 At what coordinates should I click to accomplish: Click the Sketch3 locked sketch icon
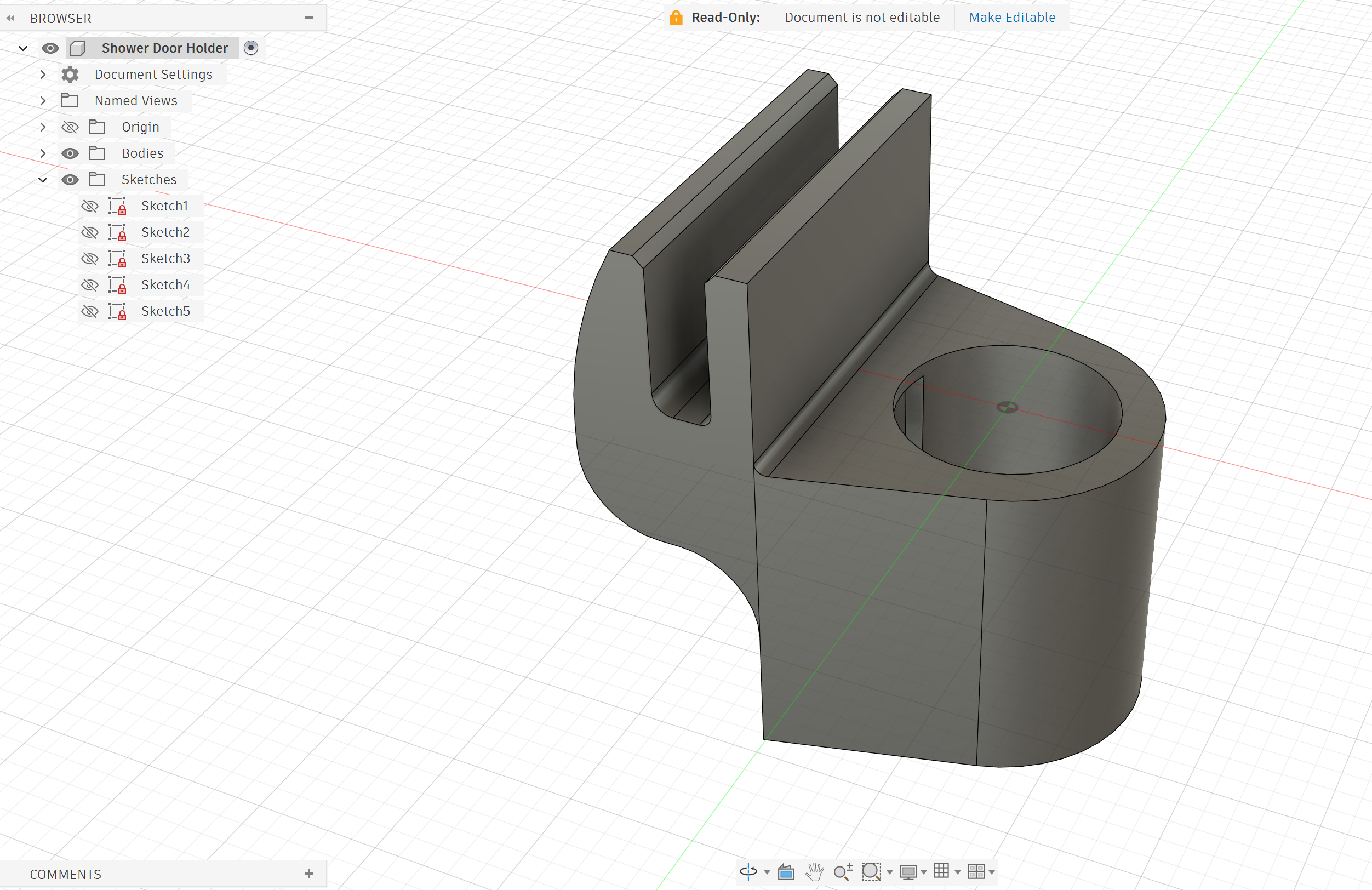pyautogui.click(x=118, y=258)
